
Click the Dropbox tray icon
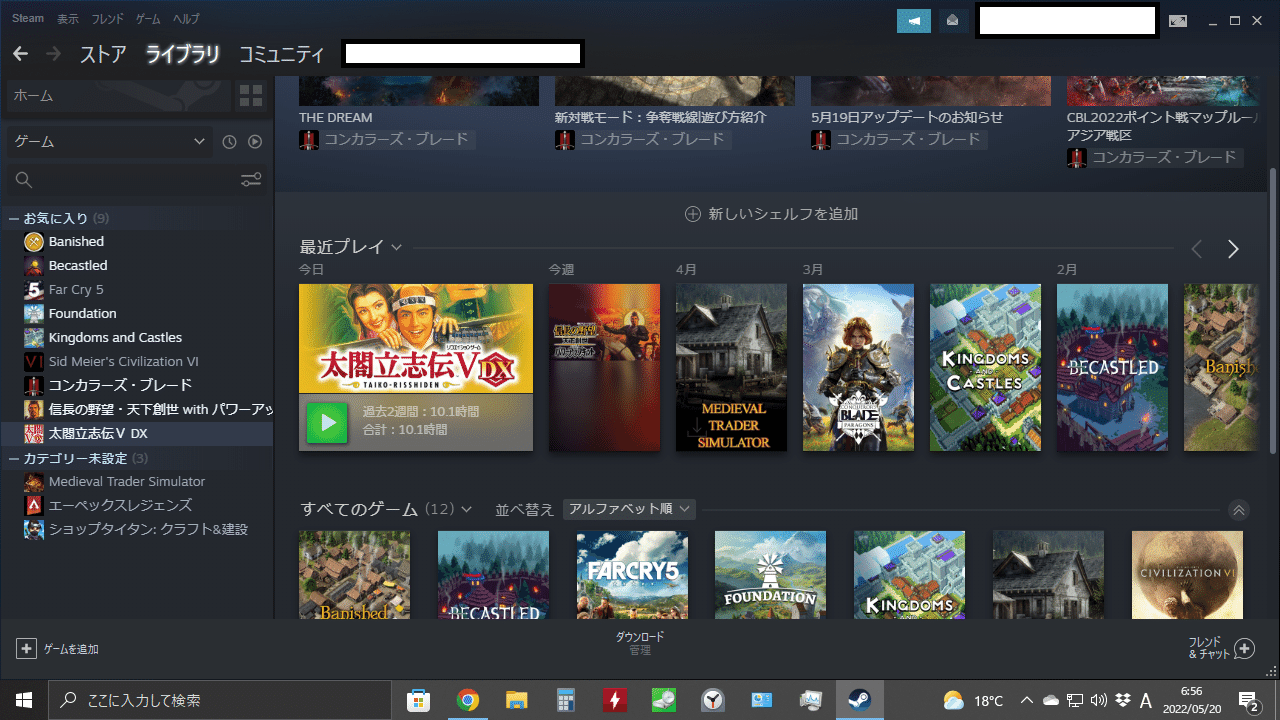(1122, 700)
